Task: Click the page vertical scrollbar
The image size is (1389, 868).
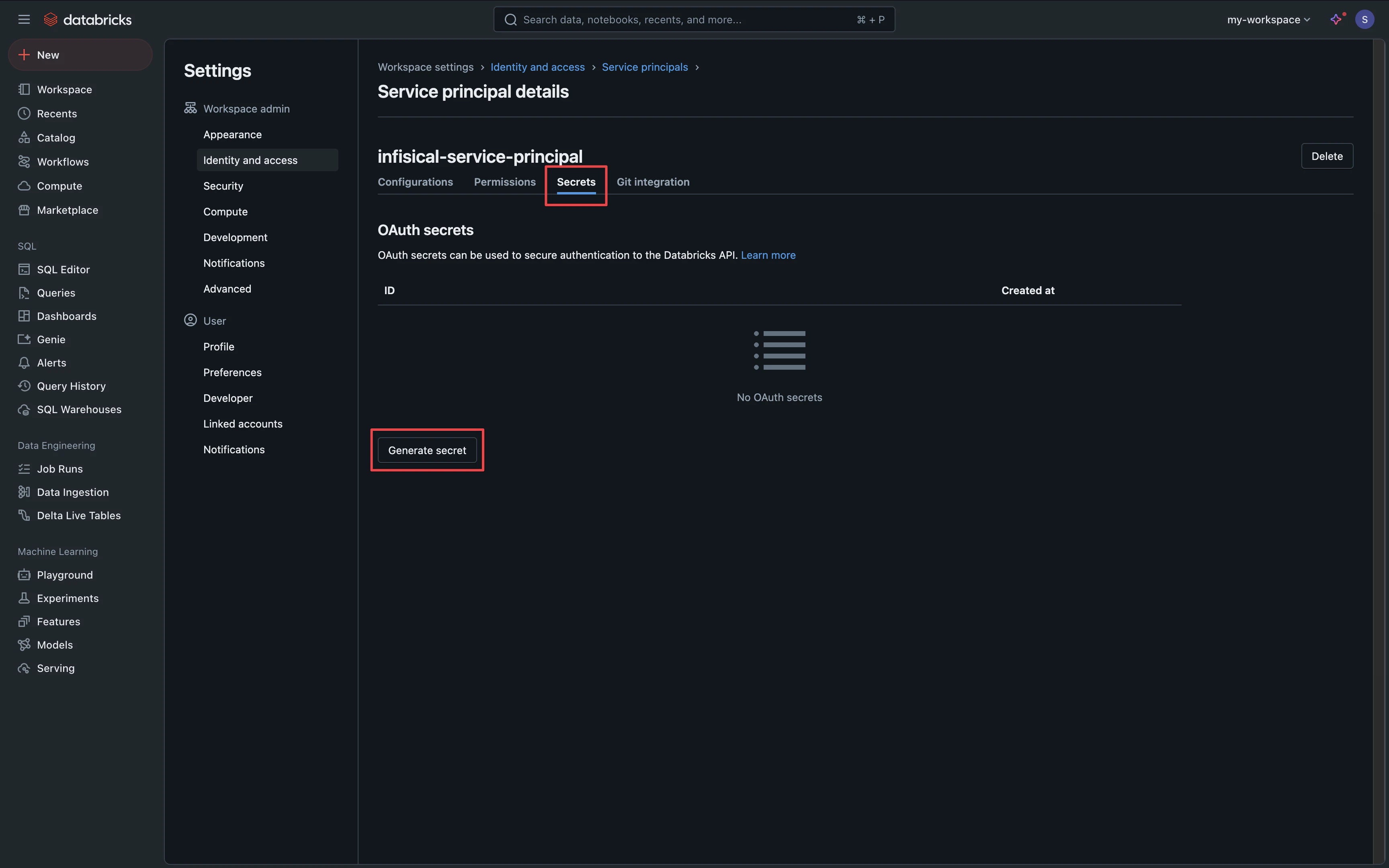Action: coord(1379,451)
